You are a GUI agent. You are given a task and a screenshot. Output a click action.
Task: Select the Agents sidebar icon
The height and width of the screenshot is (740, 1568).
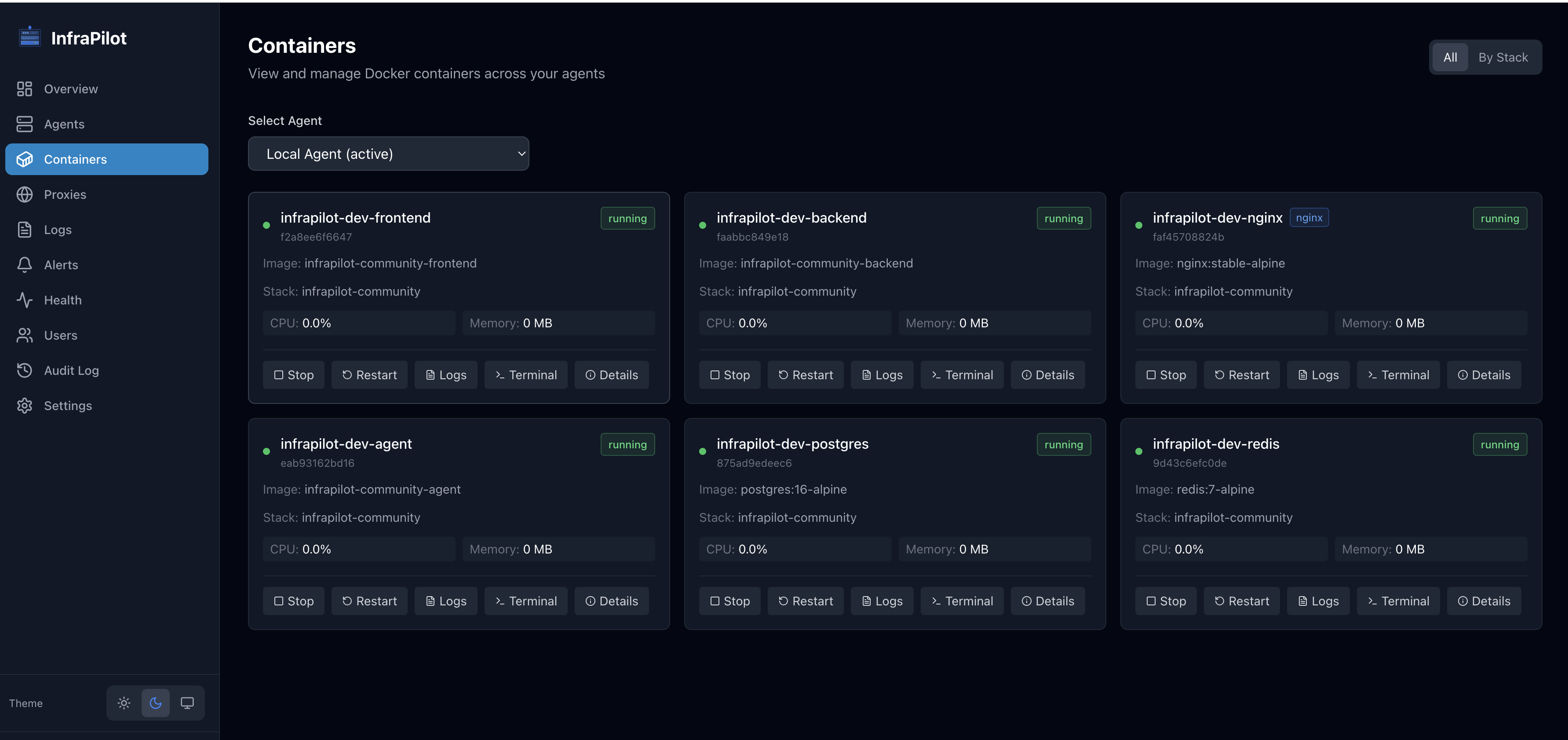click(24, 124)
